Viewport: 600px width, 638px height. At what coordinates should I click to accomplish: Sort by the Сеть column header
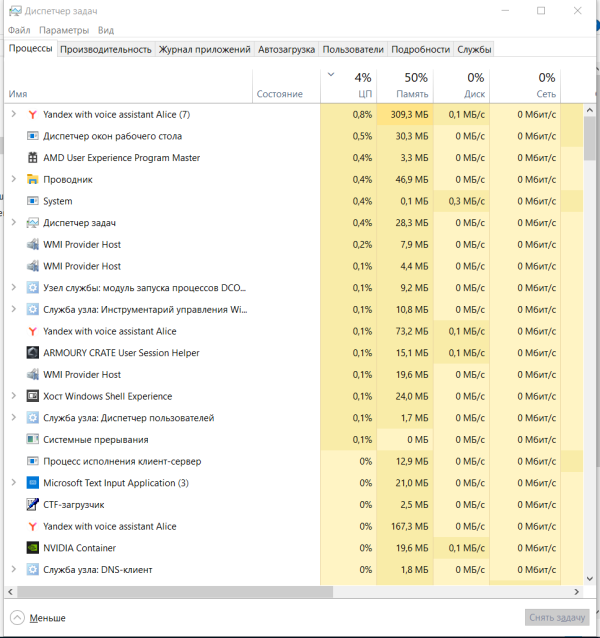click(525, 86)
